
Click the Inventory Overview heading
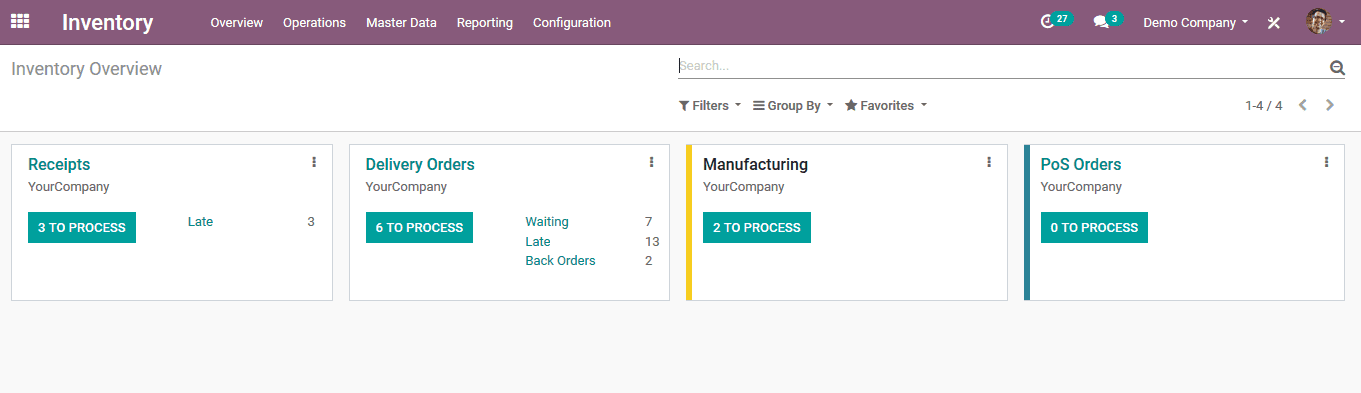pos(86,69)
